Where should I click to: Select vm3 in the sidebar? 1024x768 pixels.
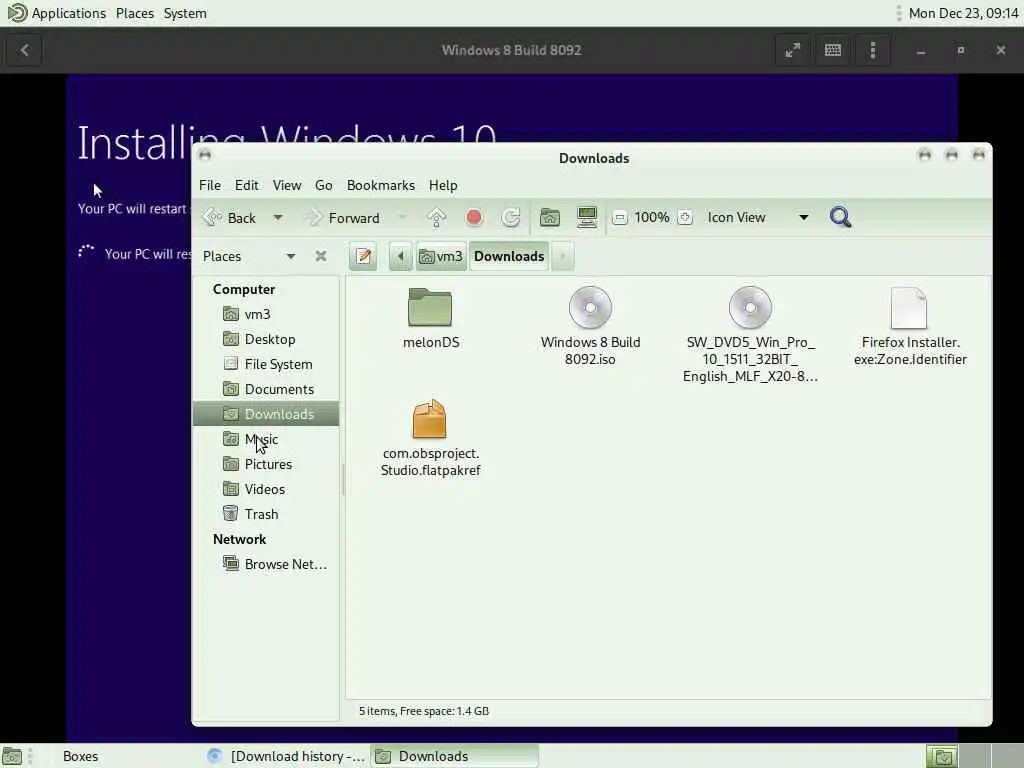click(x=266, y=314)
